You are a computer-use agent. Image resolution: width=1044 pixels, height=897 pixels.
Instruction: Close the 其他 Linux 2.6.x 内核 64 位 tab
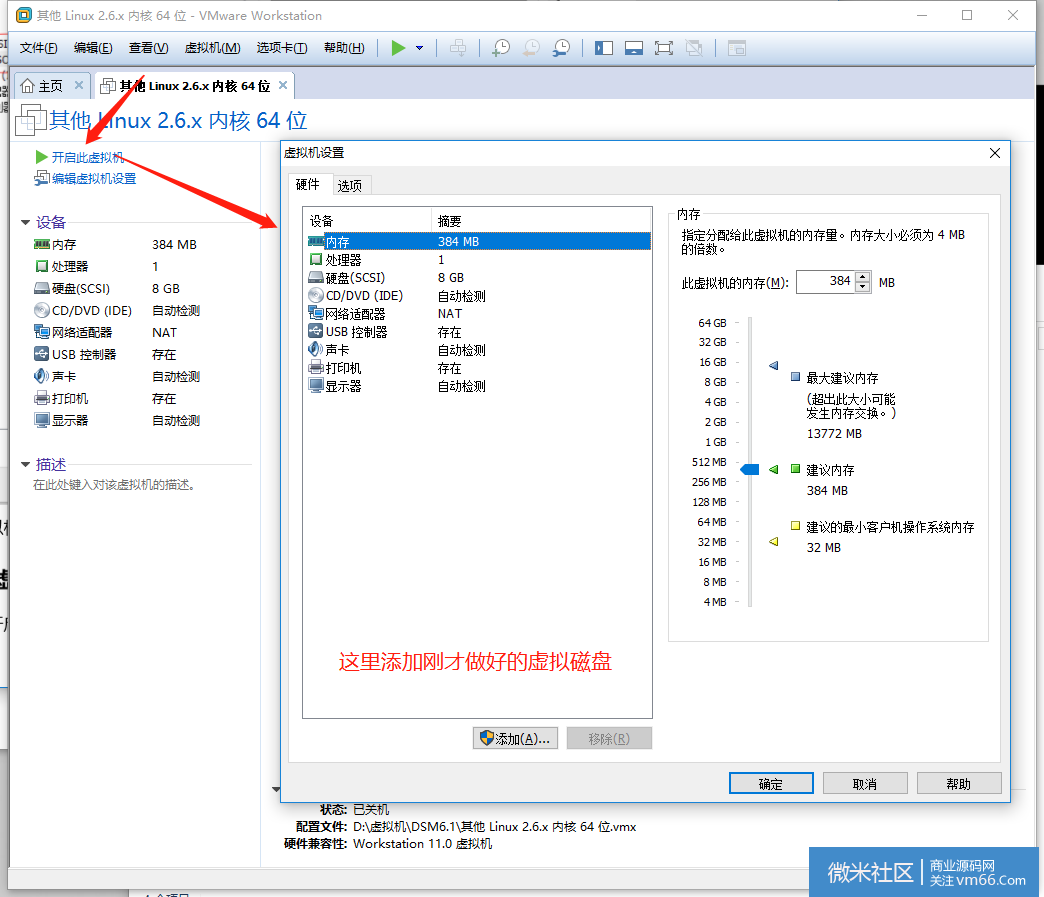point(283,85)
